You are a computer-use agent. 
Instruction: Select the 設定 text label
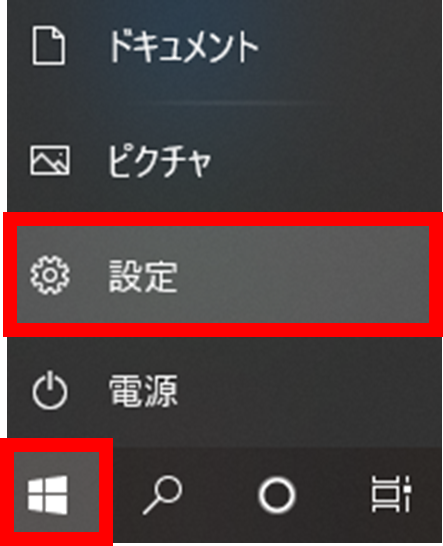pyautogui.click(x=143, y=276)
